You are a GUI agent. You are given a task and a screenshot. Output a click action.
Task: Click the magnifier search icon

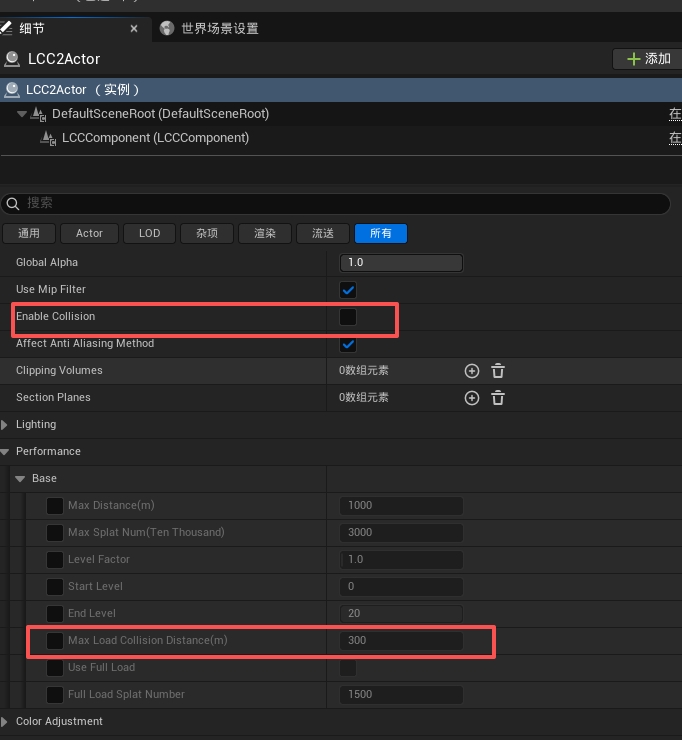click(x=13, y=203)
